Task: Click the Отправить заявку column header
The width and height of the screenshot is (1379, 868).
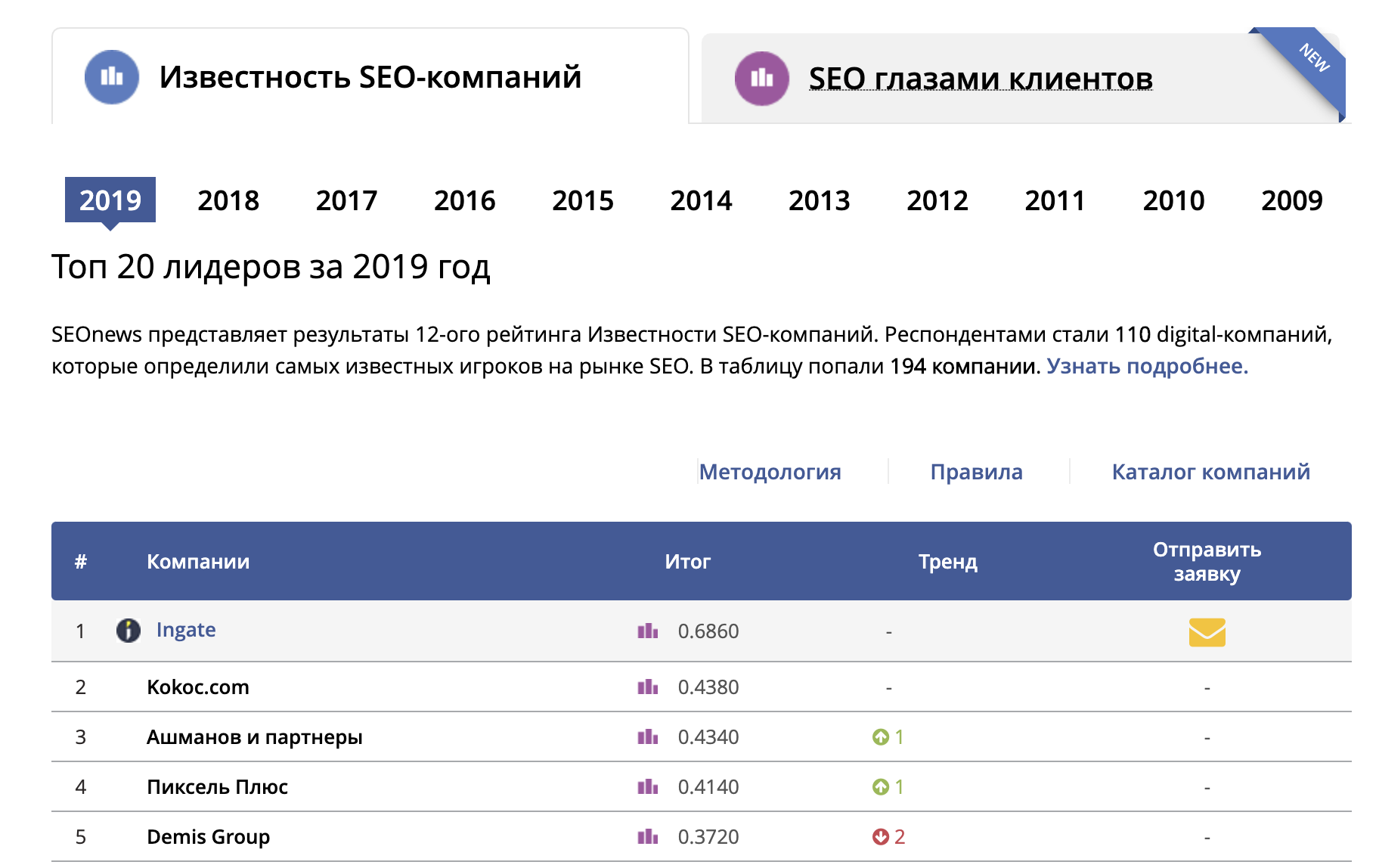Action: pos(1207,561)
